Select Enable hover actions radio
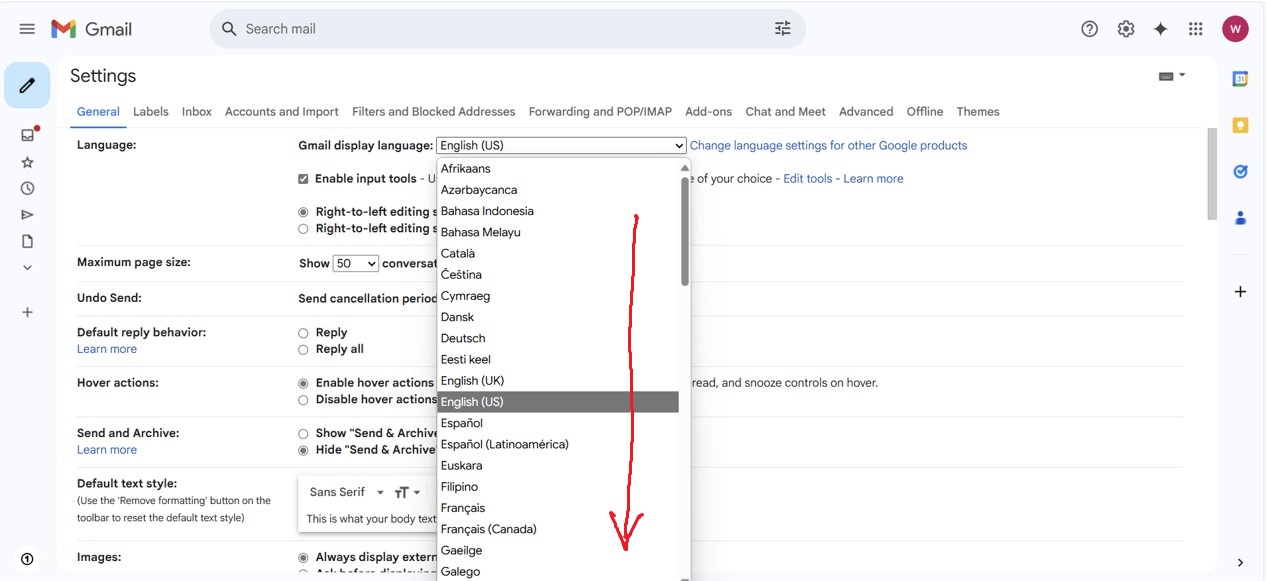Screen dimensions: 1266x581 (303, 383)
